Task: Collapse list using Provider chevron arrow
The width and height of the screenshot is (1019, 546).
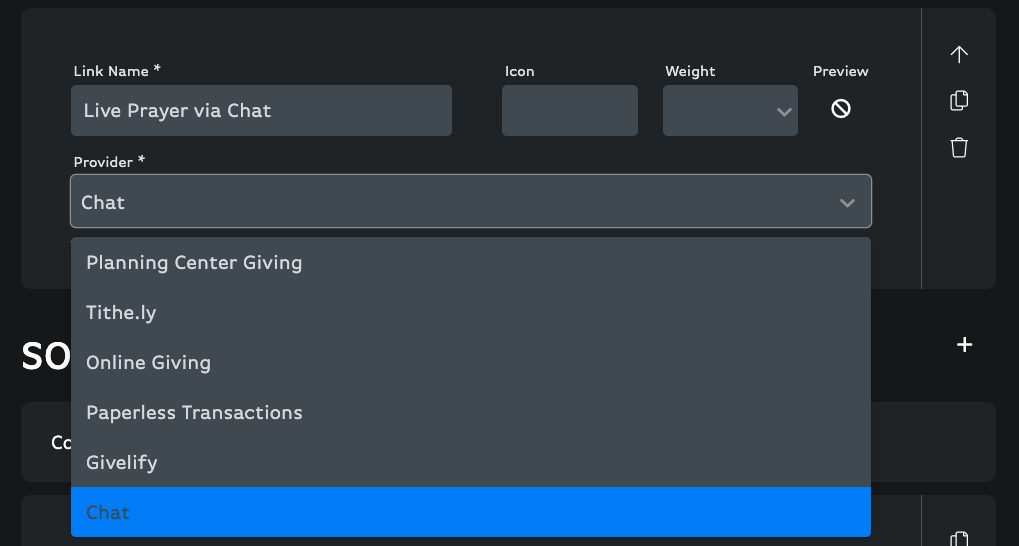Action: pyautogui.click(x=847, y=203)
